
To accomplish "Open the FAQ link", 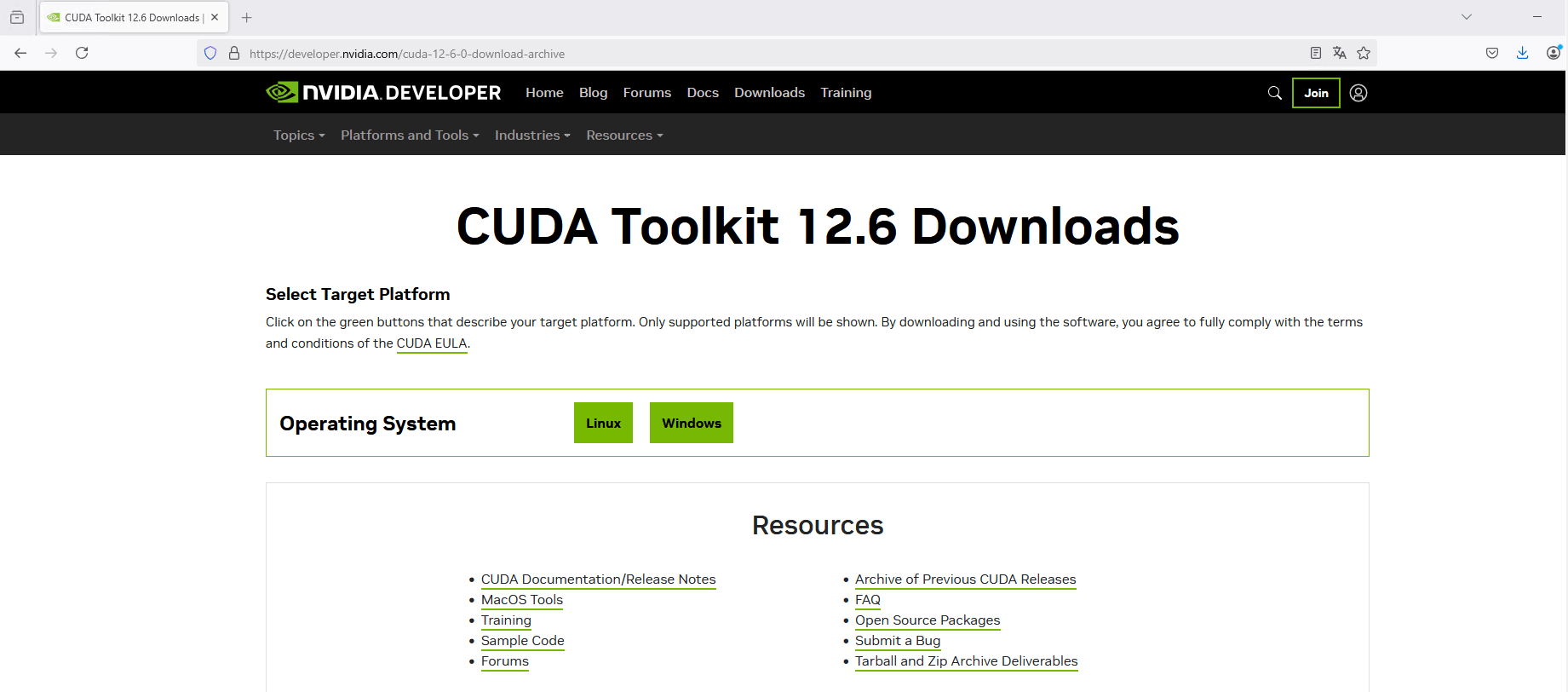I will [x=868, y=600].
